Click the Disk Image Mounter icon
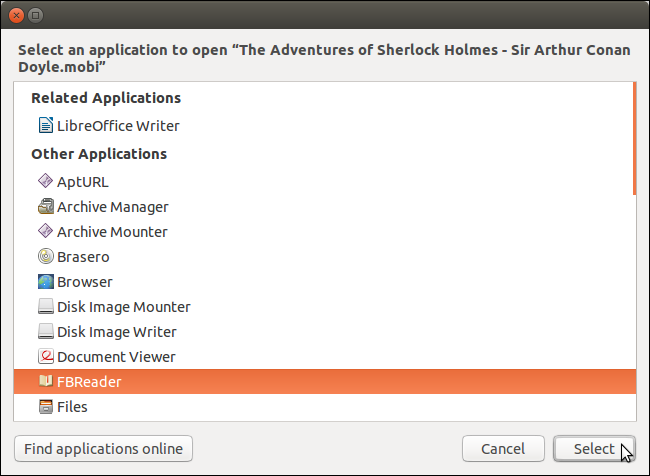The image size is (650, 476). pos(45,307)
